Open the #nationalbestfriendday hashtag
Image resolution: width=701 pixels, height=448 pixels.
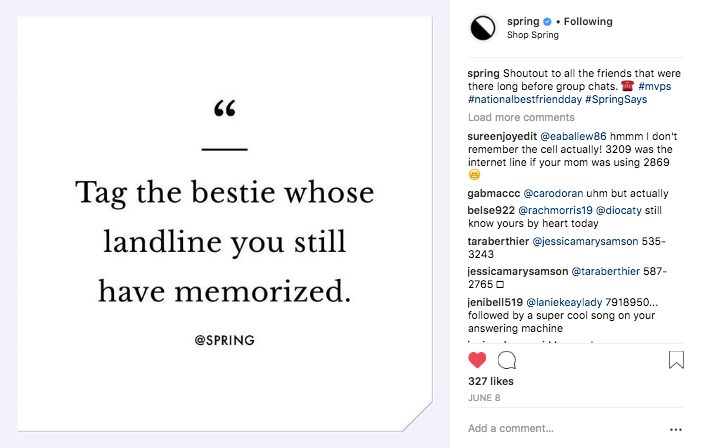click(524, 101)
